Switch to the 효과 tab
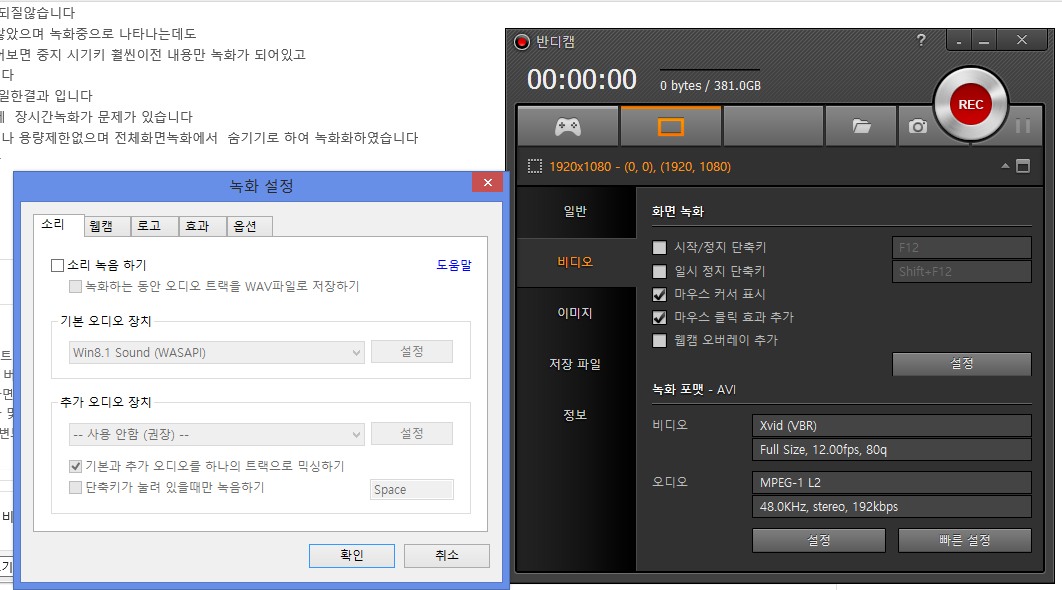The width and height of the screenshot is (1062, 590). [203, 226]
